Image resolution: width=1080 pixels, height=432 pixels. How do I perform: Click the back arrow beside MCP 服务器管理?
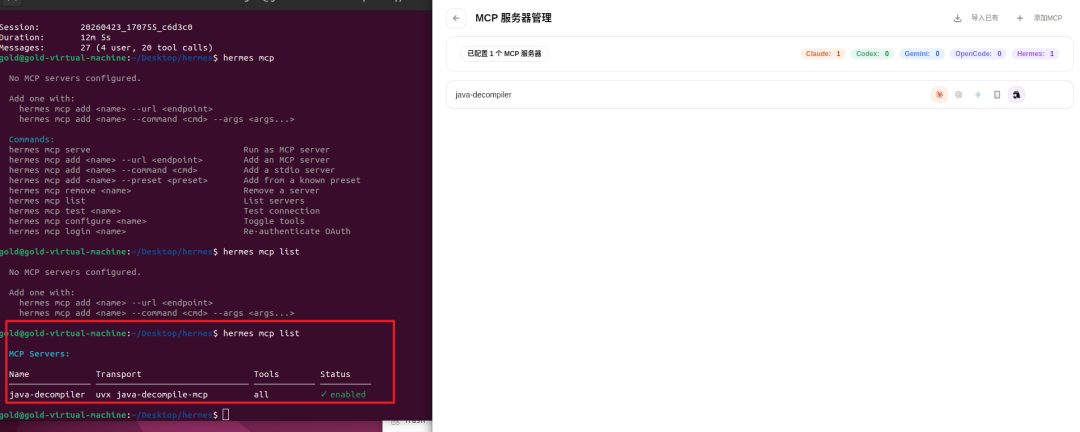click(x=456, y=19)
